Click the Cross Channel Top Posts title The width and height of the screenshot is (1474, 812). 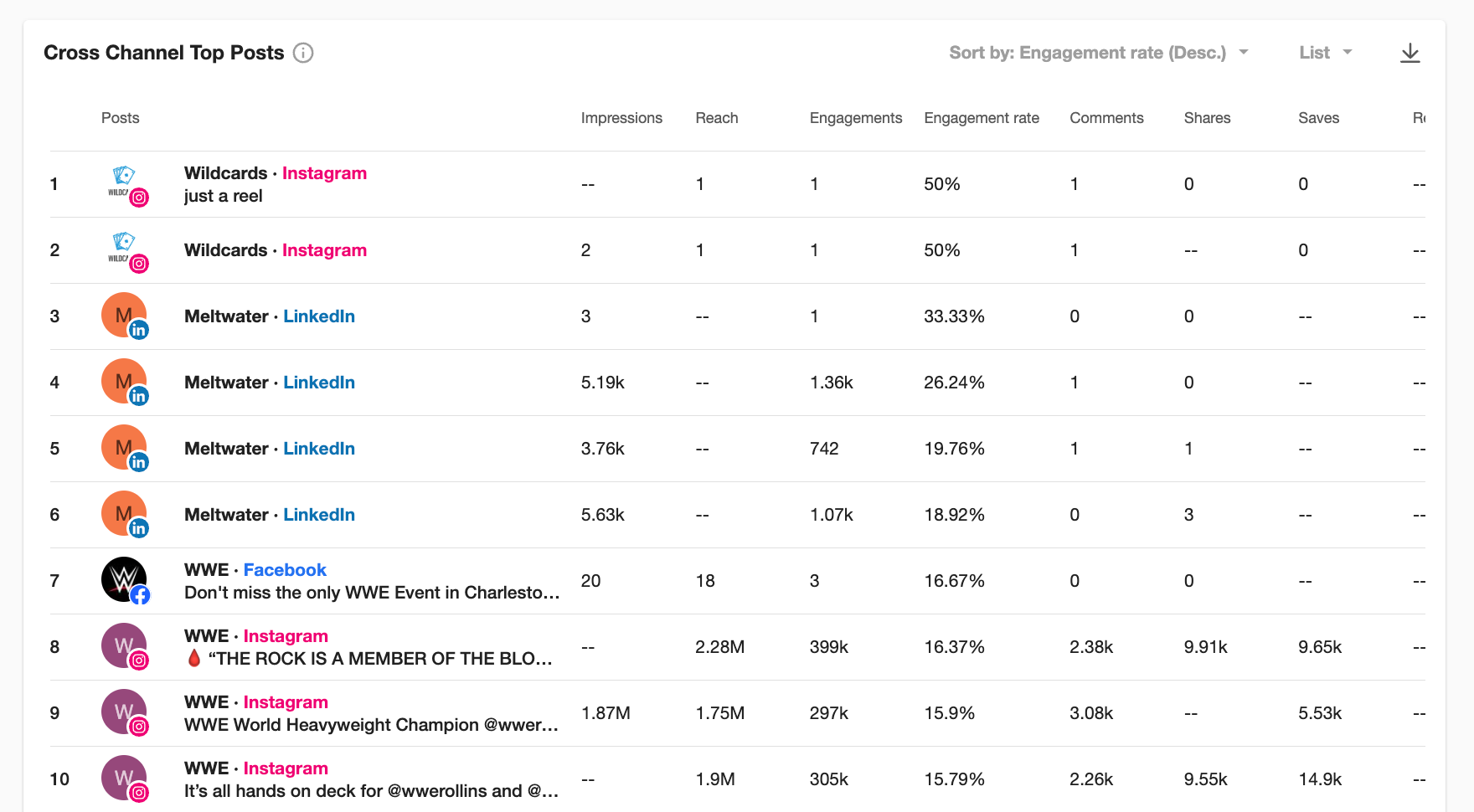point(164,53)
